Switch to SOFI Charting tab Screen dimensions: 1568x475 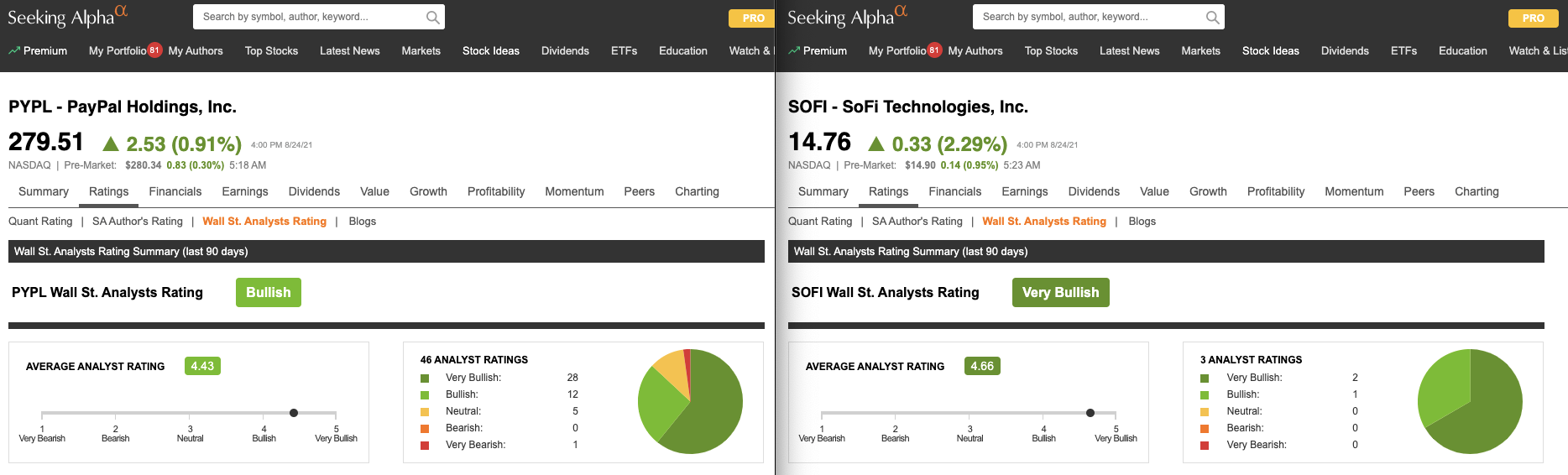tap(1477, 191)
